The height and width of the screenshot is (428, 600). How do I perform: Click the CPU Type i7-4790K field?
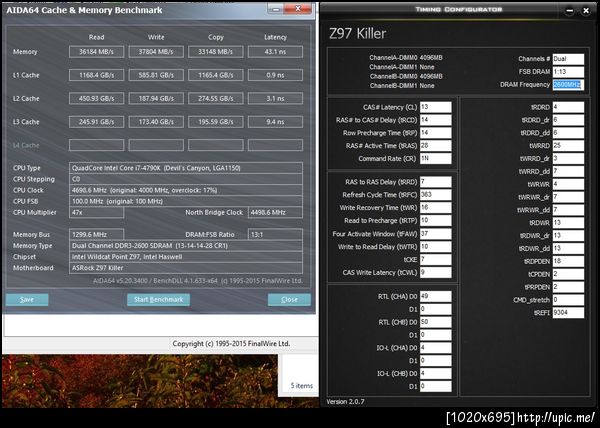(186, 168)
